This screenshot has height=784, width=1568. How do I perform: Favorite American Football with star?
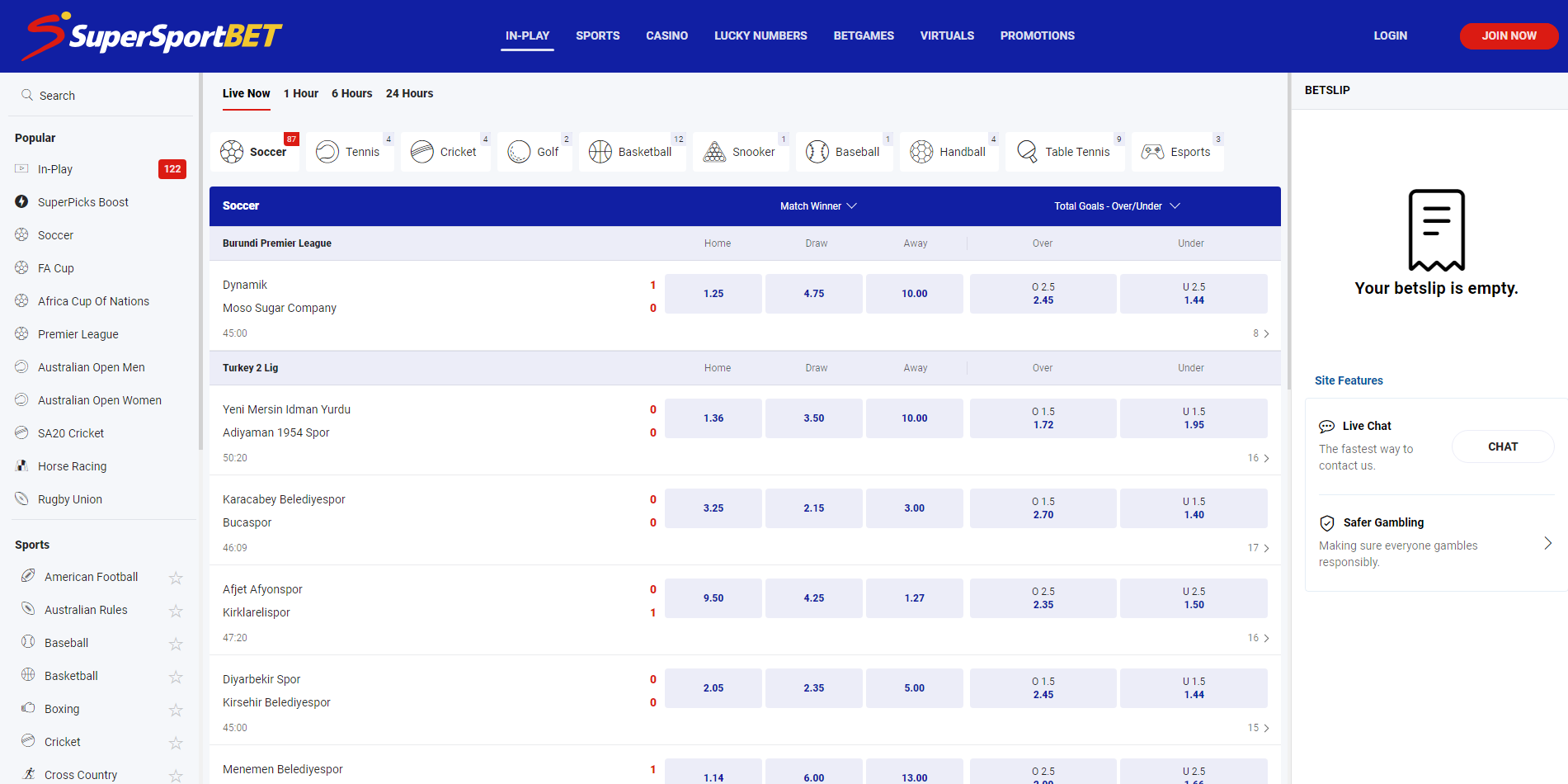click(x=176, y=578)
